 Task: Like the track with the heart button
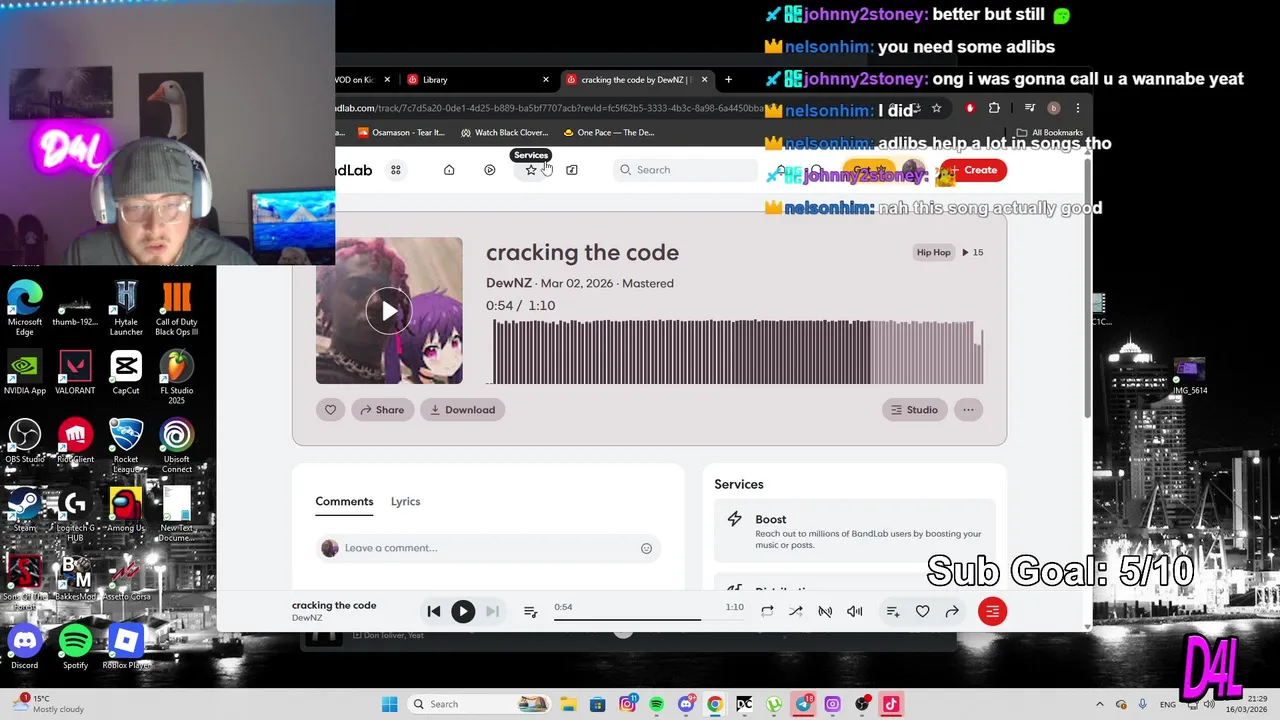click(330, 410)
